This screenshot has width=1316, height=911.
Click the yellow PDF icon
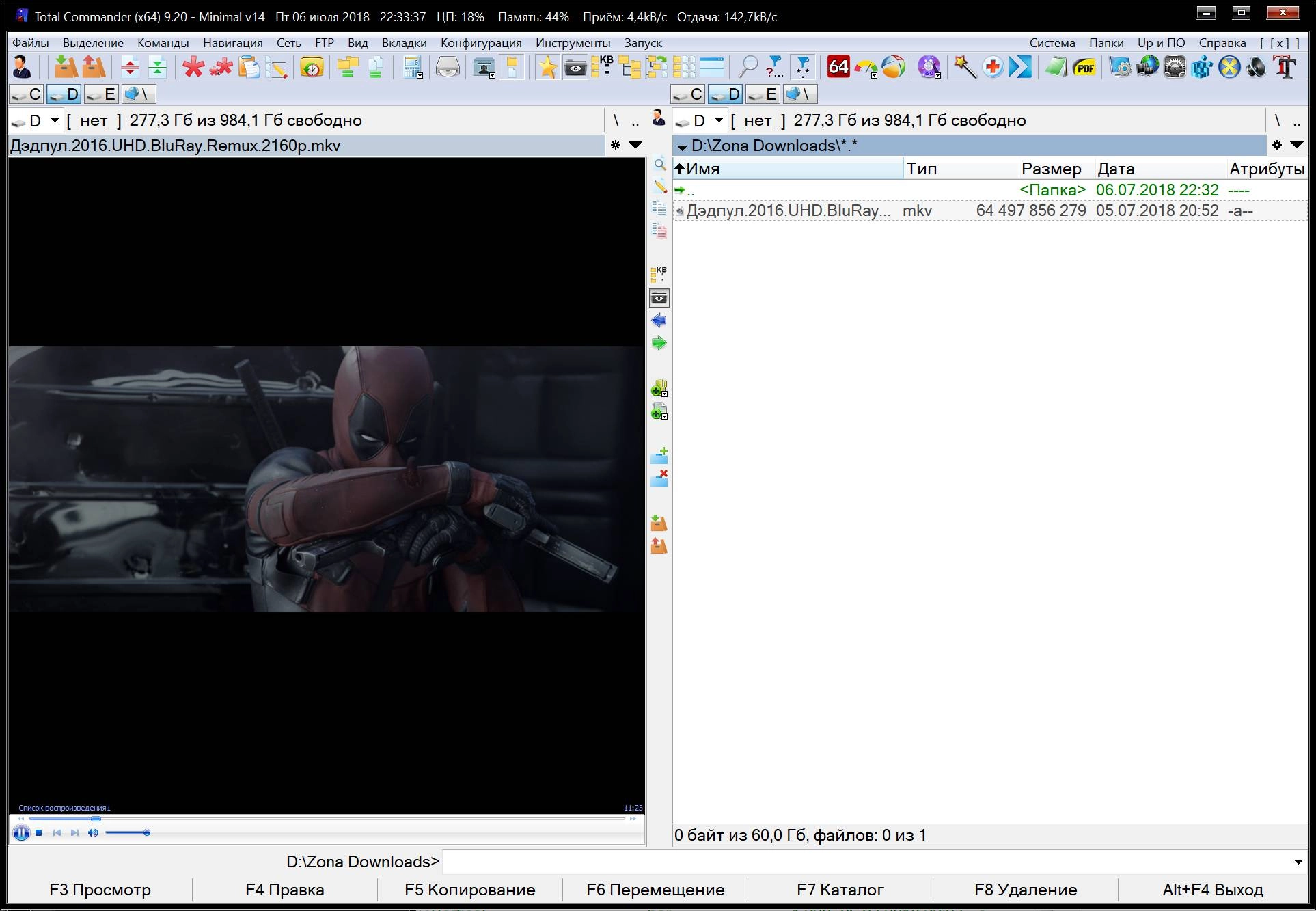(x=1084, y=67)
